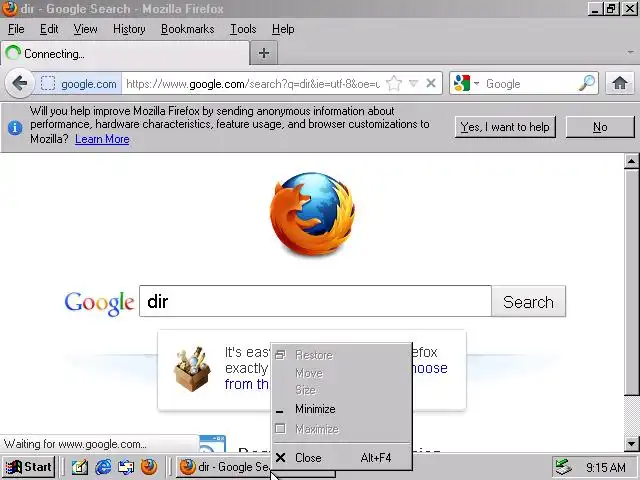Click the dir - Google Search taskbar button
Image resolution: width=640 pixels, height=480 pixels.
pos(224,467)
